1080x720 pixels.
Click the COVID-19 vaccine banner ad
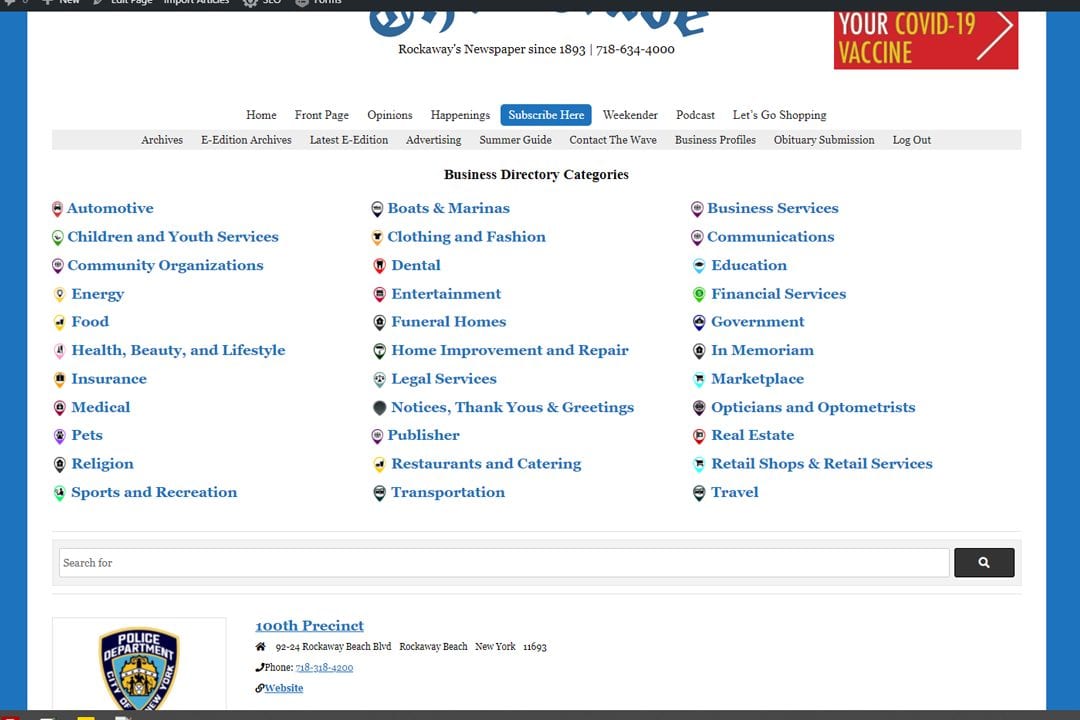tap(926, 39)
